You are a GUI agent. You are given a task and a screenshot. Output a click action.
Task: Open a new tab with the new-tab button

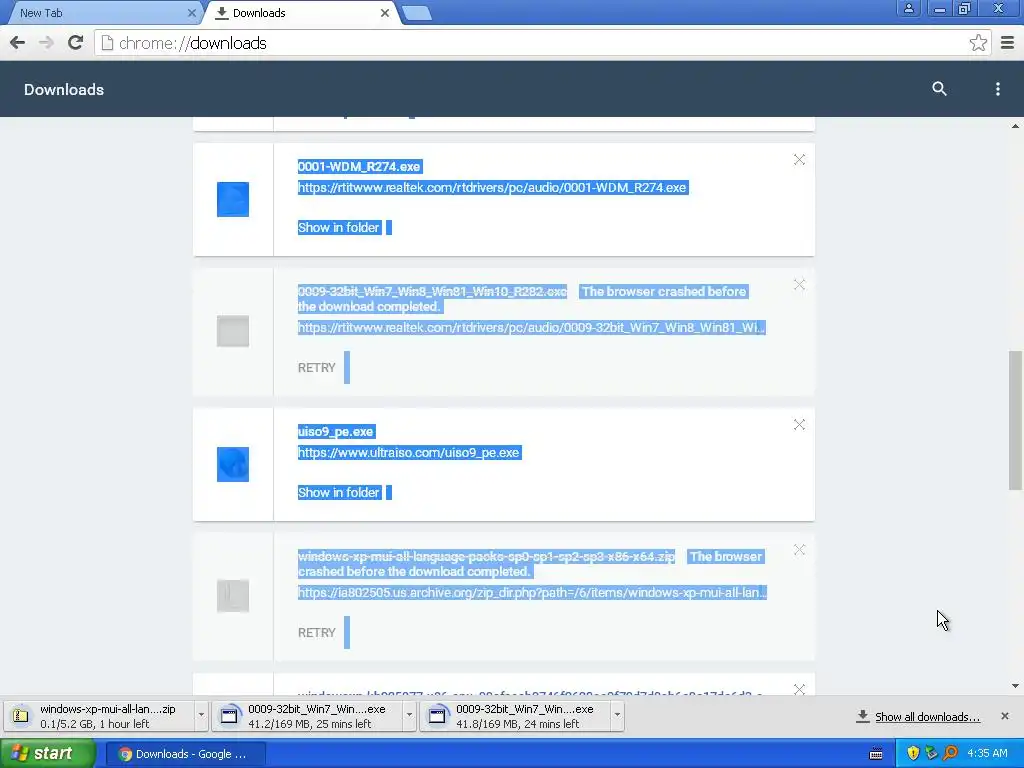417,13
